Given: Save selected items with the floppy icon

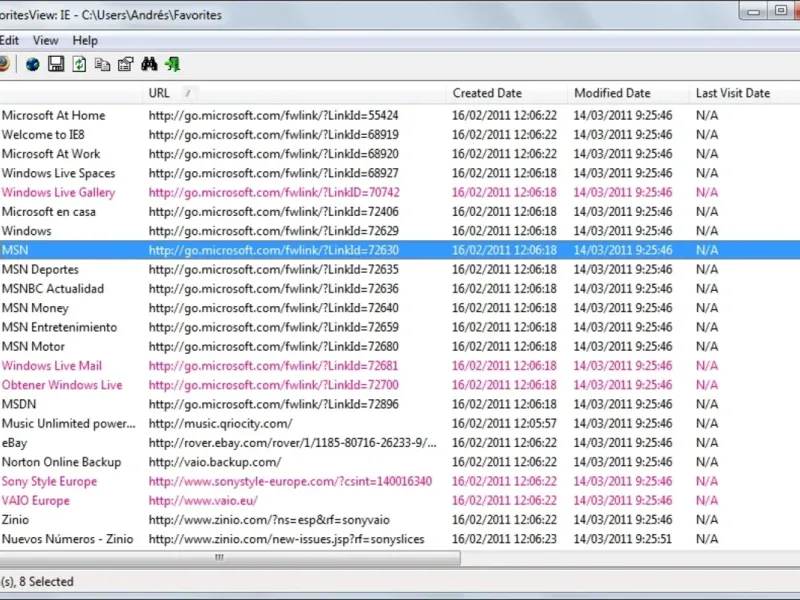Looking at the screenshot, I should pos(56,64).
